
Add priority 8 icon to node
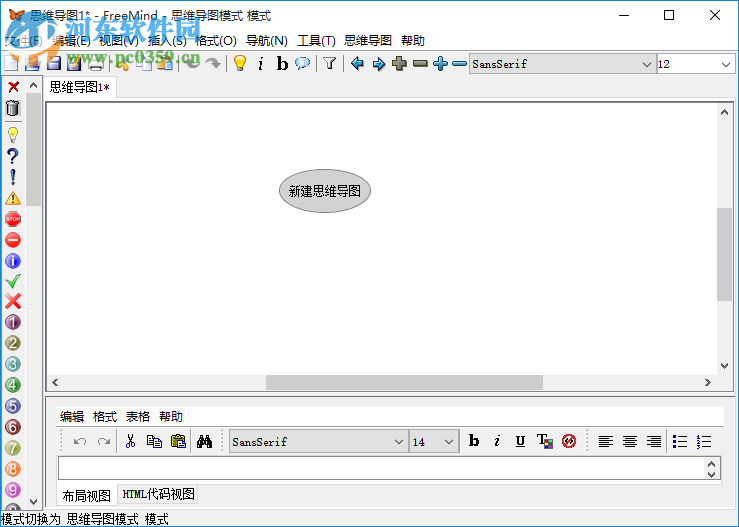[13, 469]
